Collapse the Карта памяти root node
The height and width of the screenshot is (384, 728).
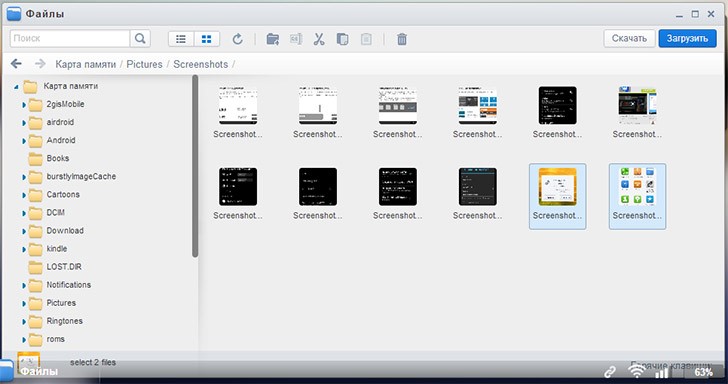pyautogui.click(x=16, y=86)
